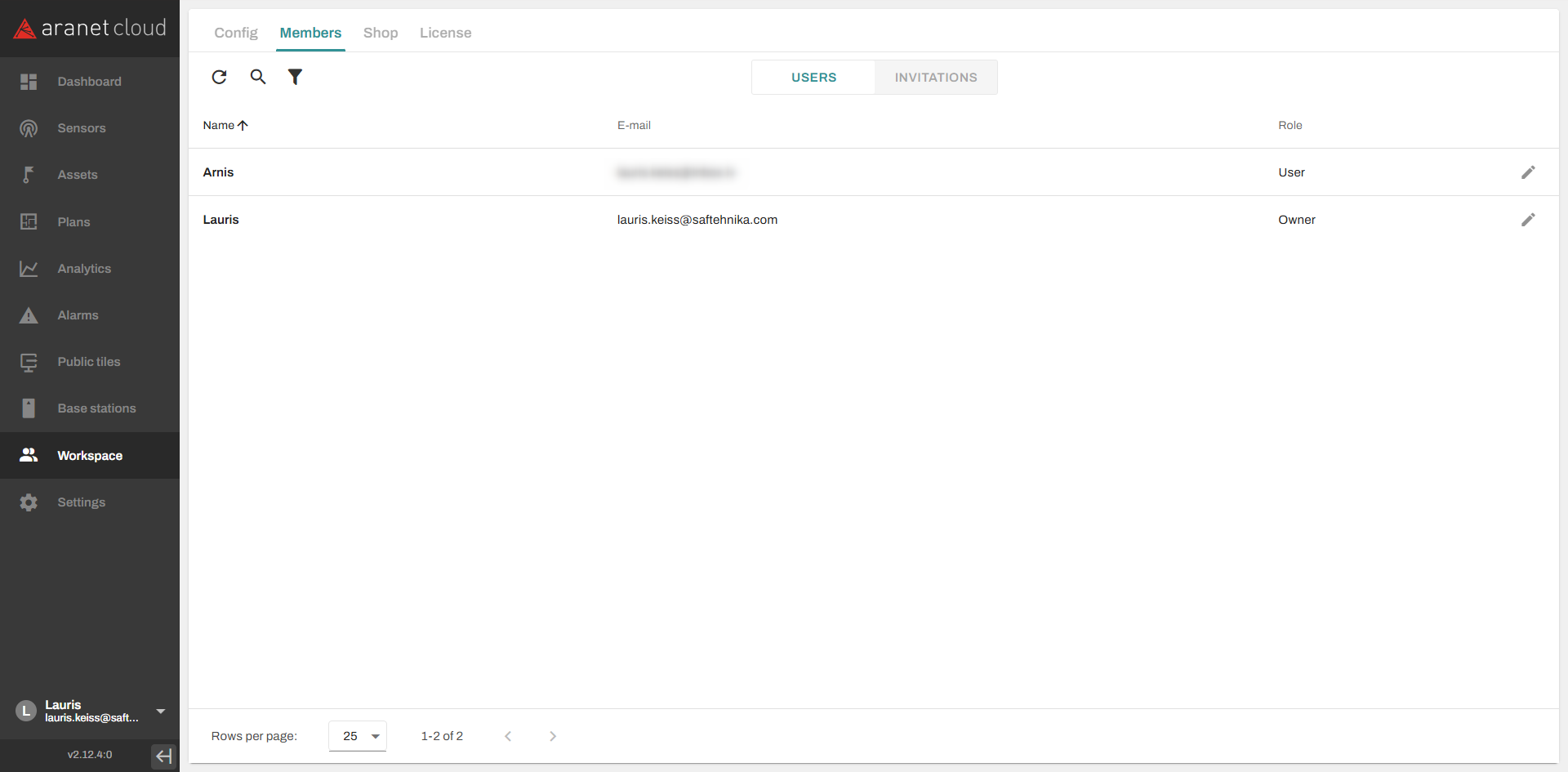
Task: Open the filter funnel icon
Action: pyautogui.click(x=295, y=77)
